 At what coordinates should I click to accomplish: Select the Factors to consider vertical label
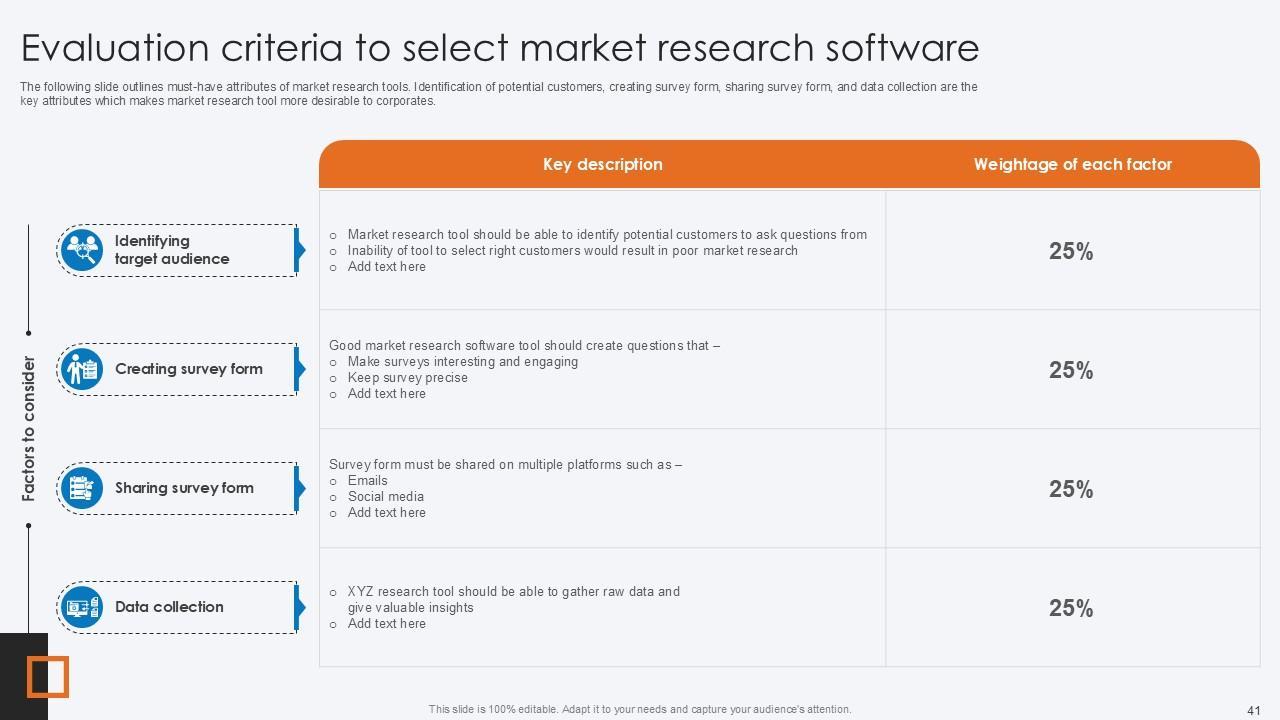point(29,428)
